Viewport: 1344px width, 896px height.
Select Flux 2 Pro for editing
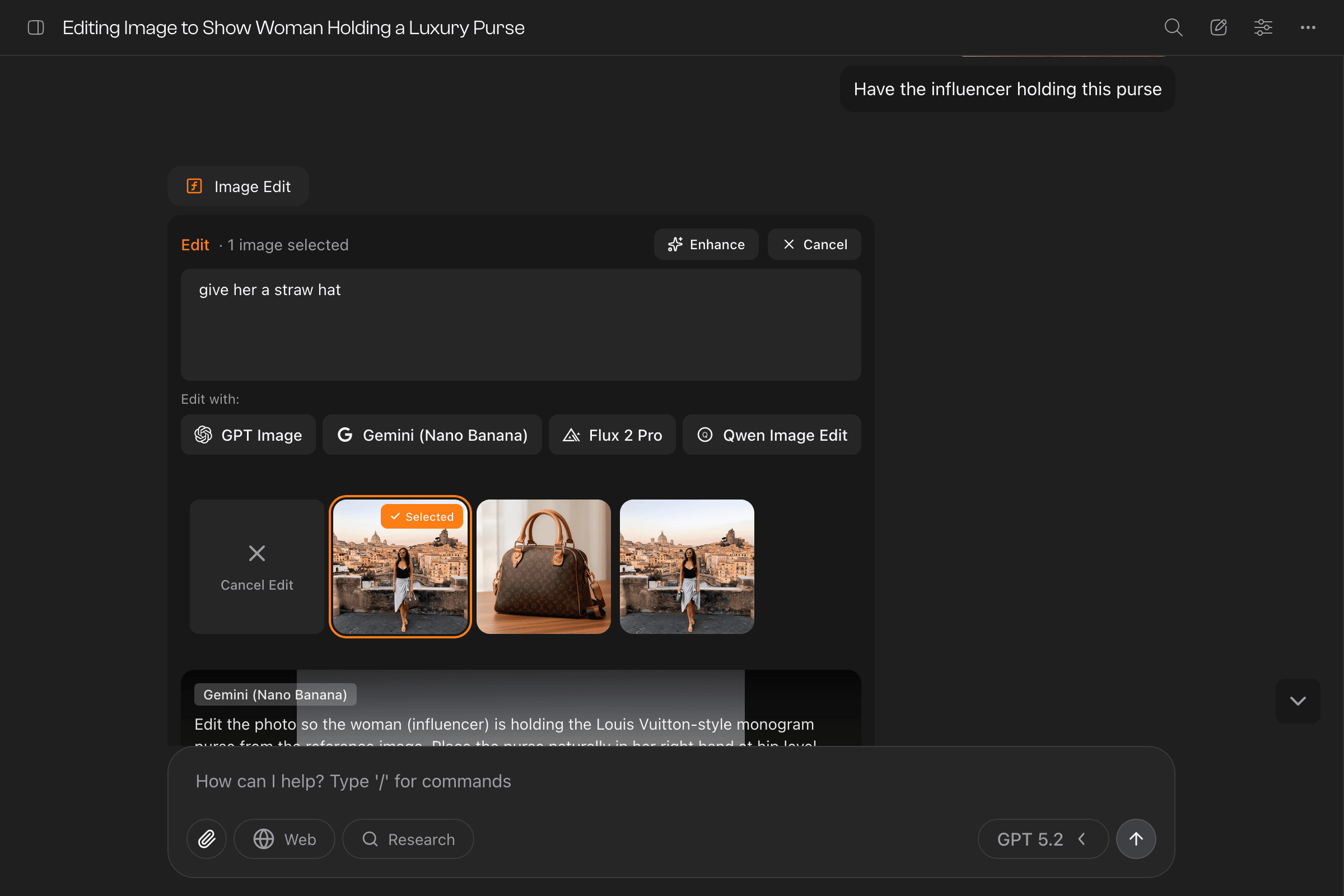pos(612,435)
